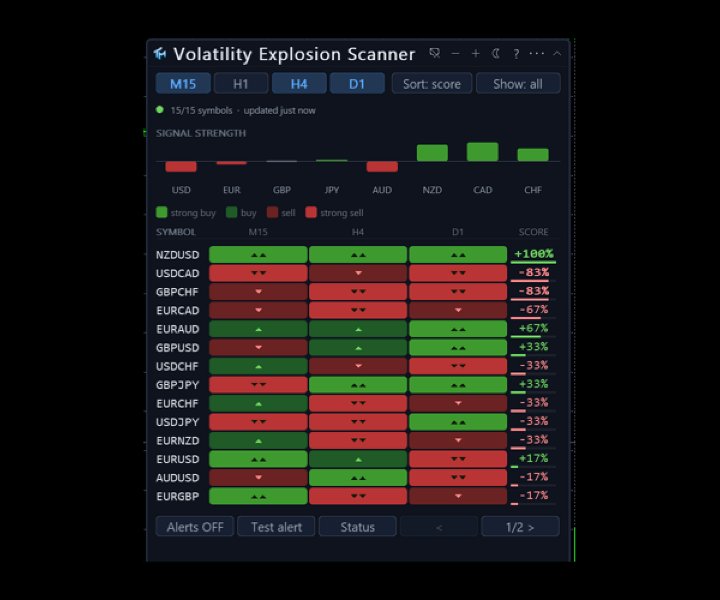Click GBPUSD H4 buy arrow cell

pos(358,348)
